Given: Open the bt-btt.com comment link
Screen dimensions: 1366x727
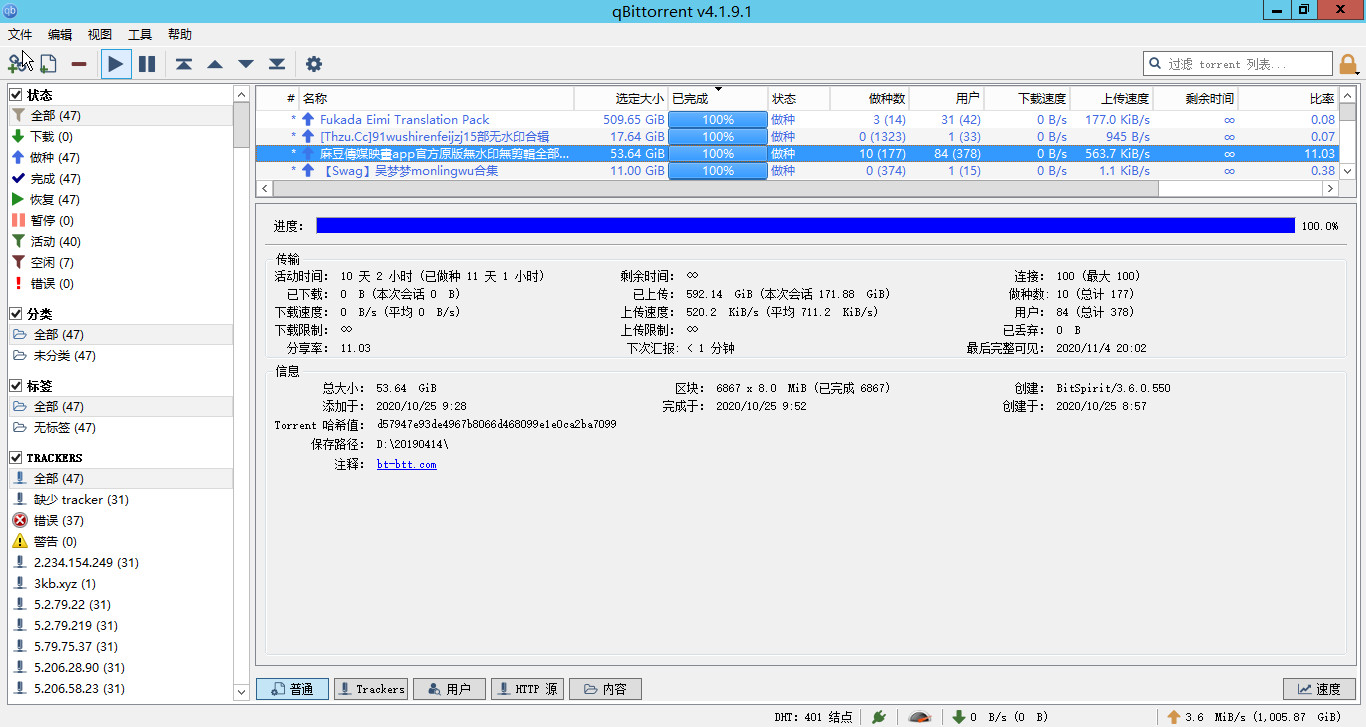Looking at the screenshot, I should (x=406, y=465).
